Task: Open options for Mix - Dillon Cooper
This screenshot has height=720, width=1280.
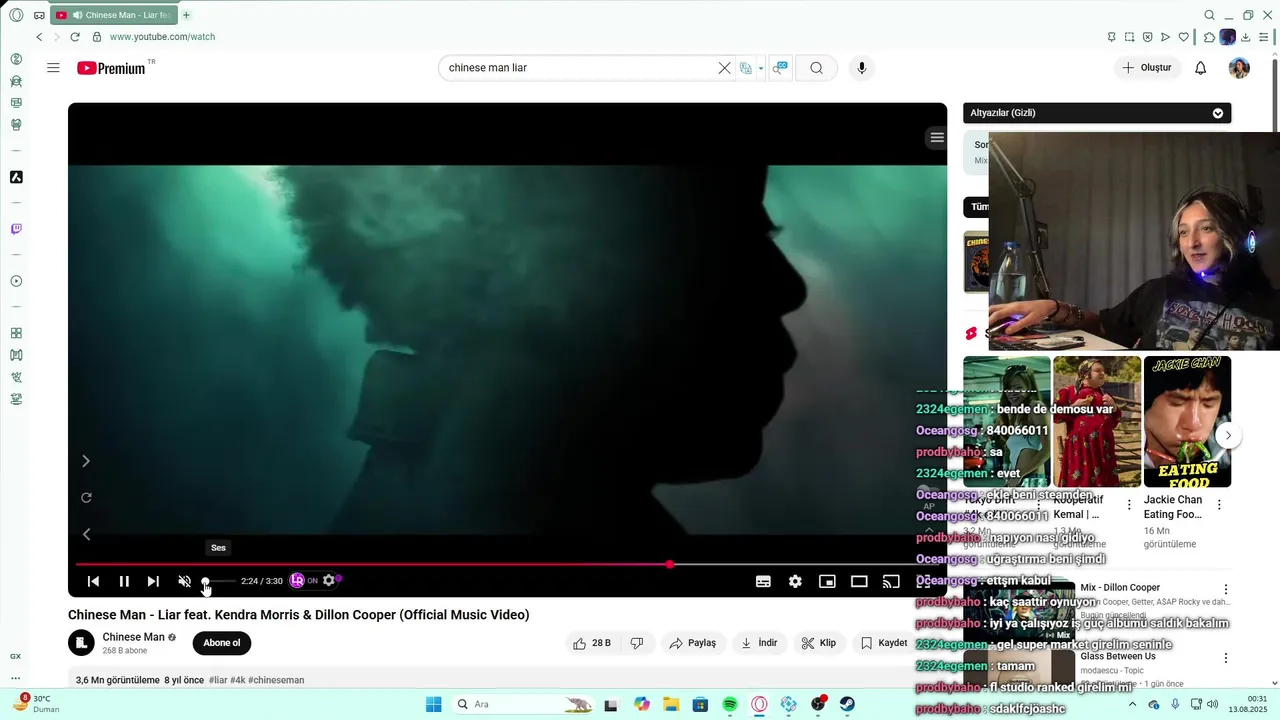Action: coord(1226,589)
